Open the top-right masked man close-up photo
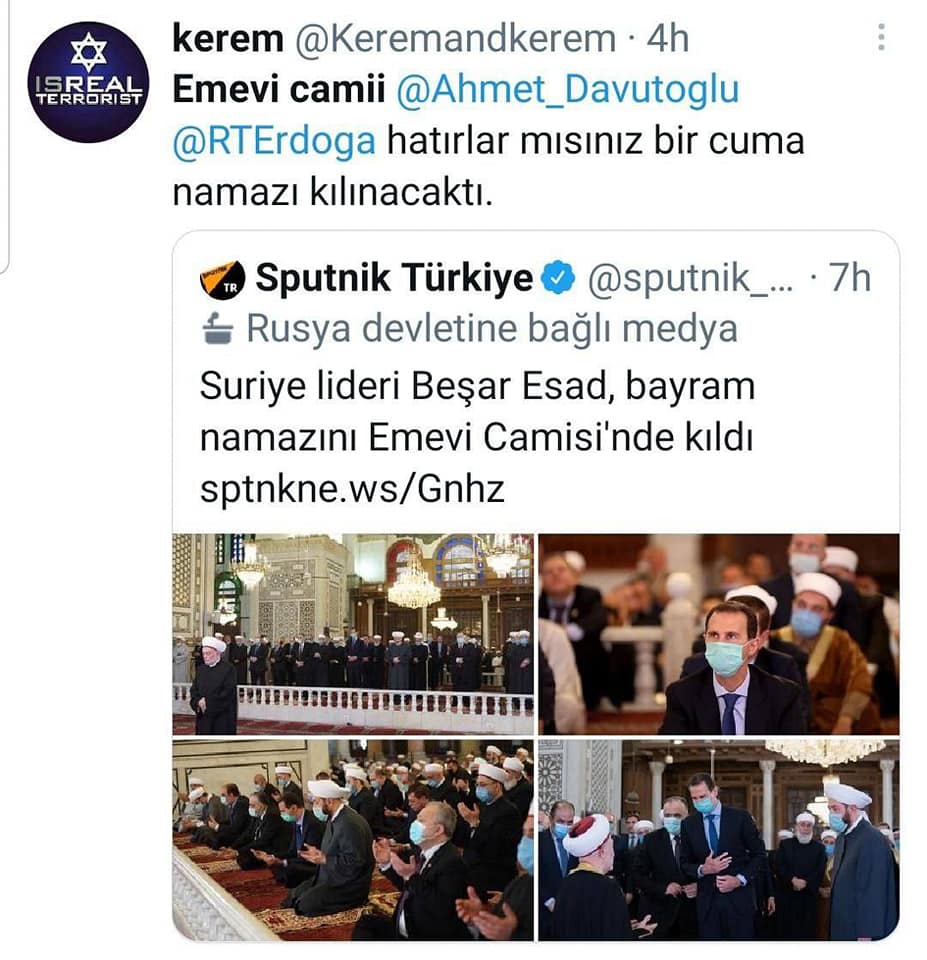927x960 pixels. tap(719, 634)
